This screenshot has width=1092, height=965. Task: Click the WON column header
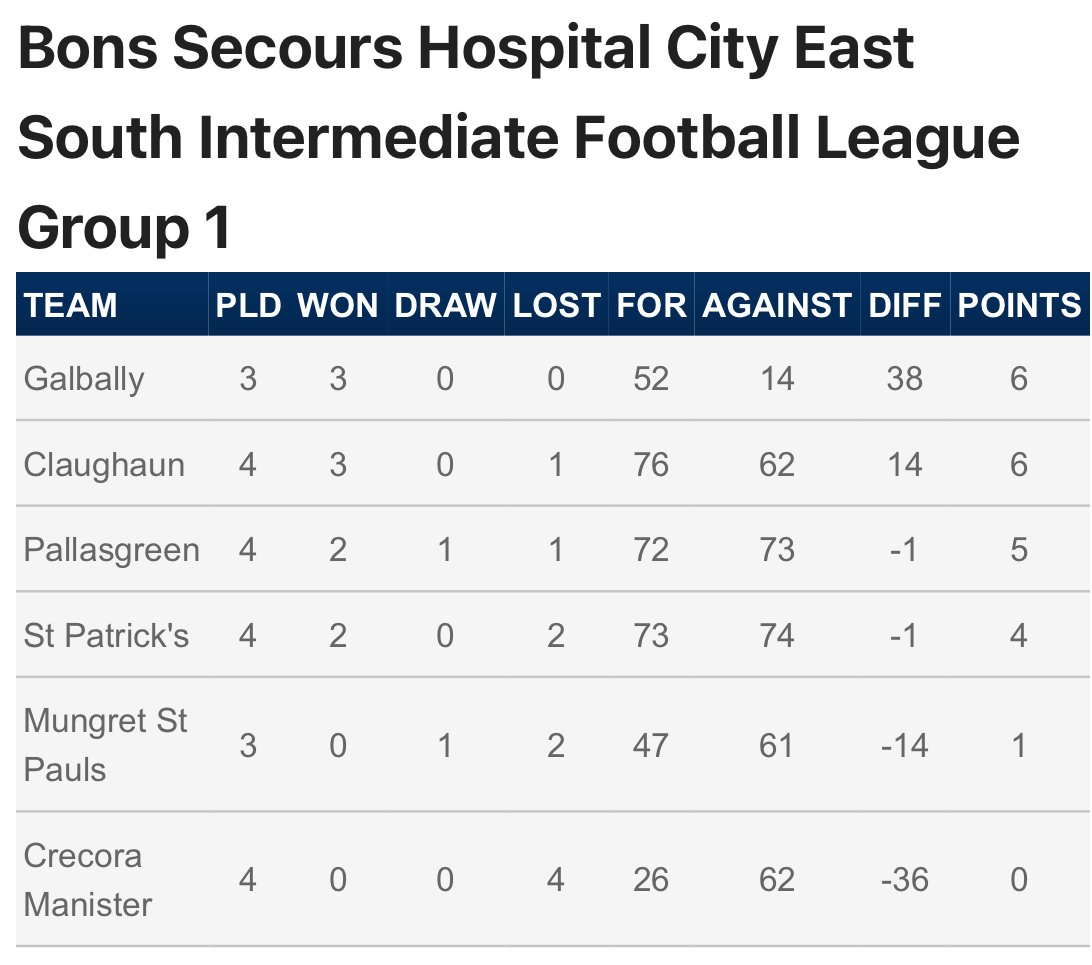click(338, 306)
